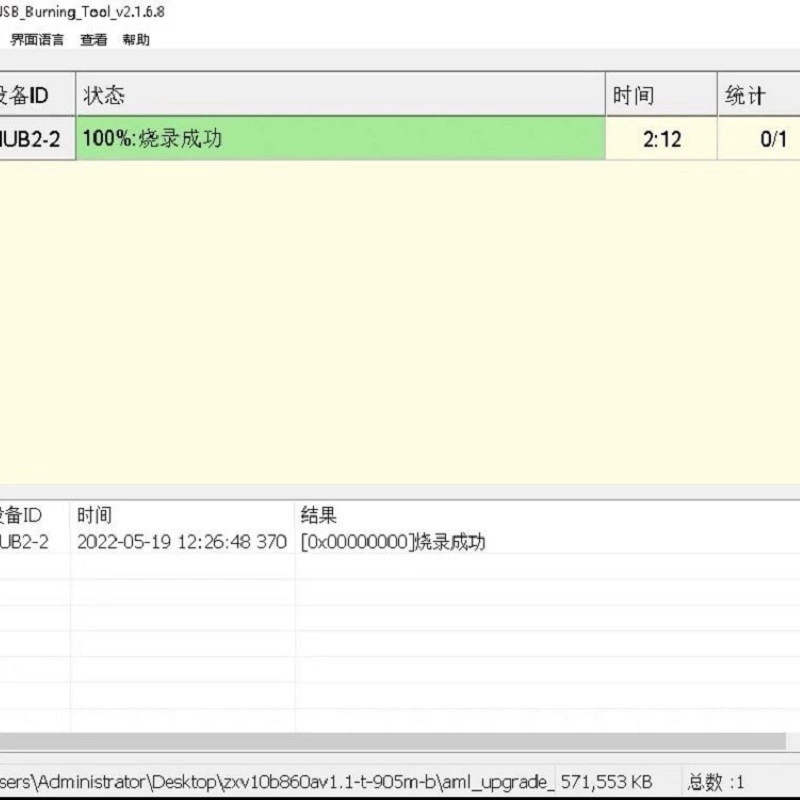Select the [0x00000000]烧录成功 result entry
800x800 pixels.
[x=393, y=541]
